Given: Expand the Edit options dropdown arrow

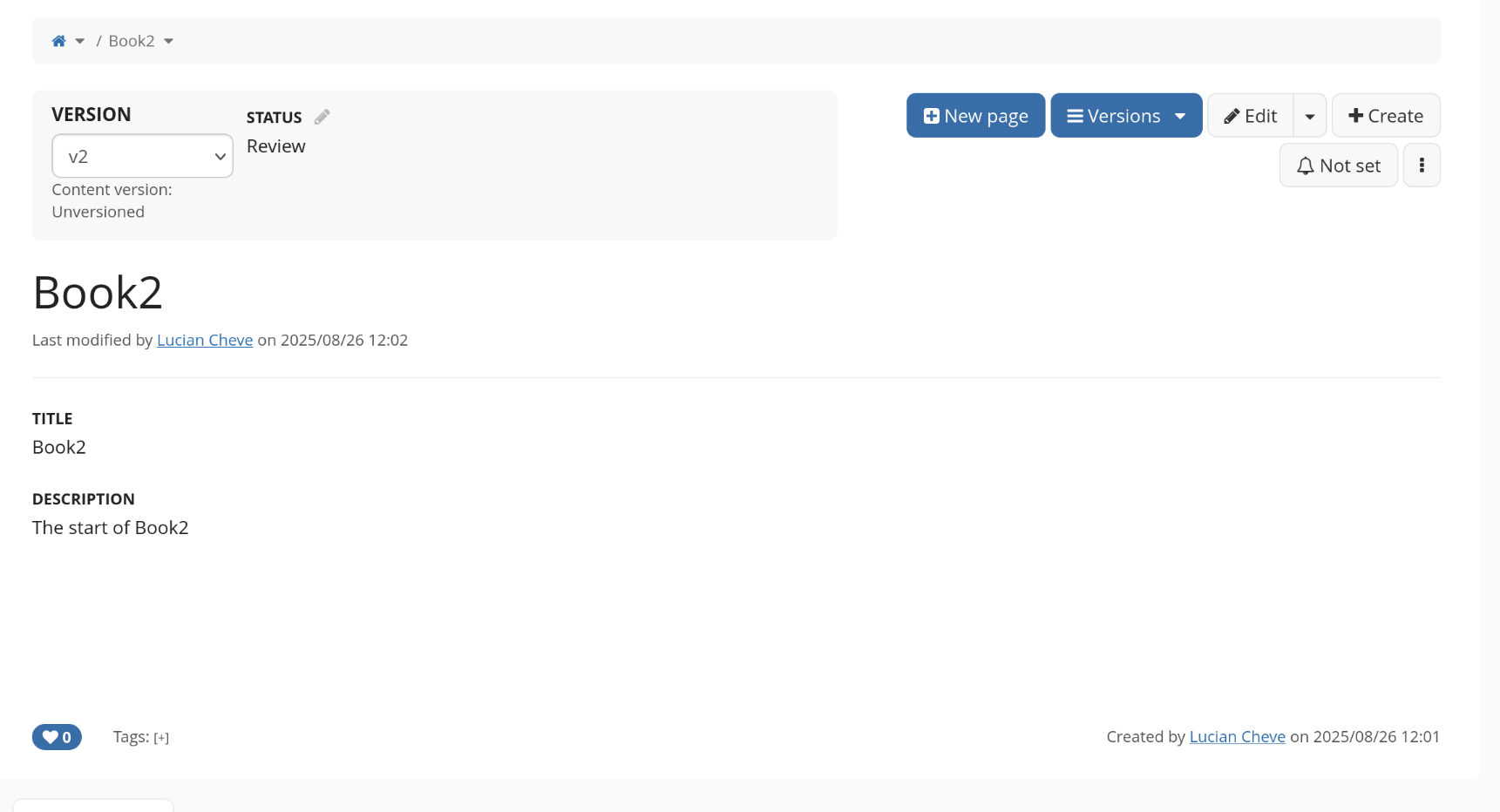Looking at the screenshot, I should [1309, 116].
